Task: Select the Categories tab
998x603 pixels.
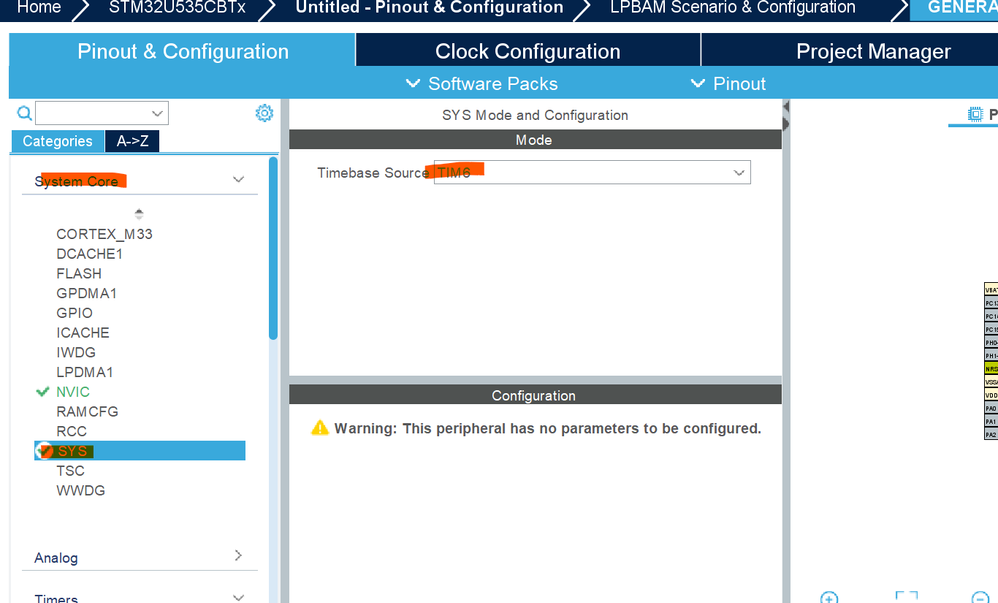Action: [x=57, y=141]
